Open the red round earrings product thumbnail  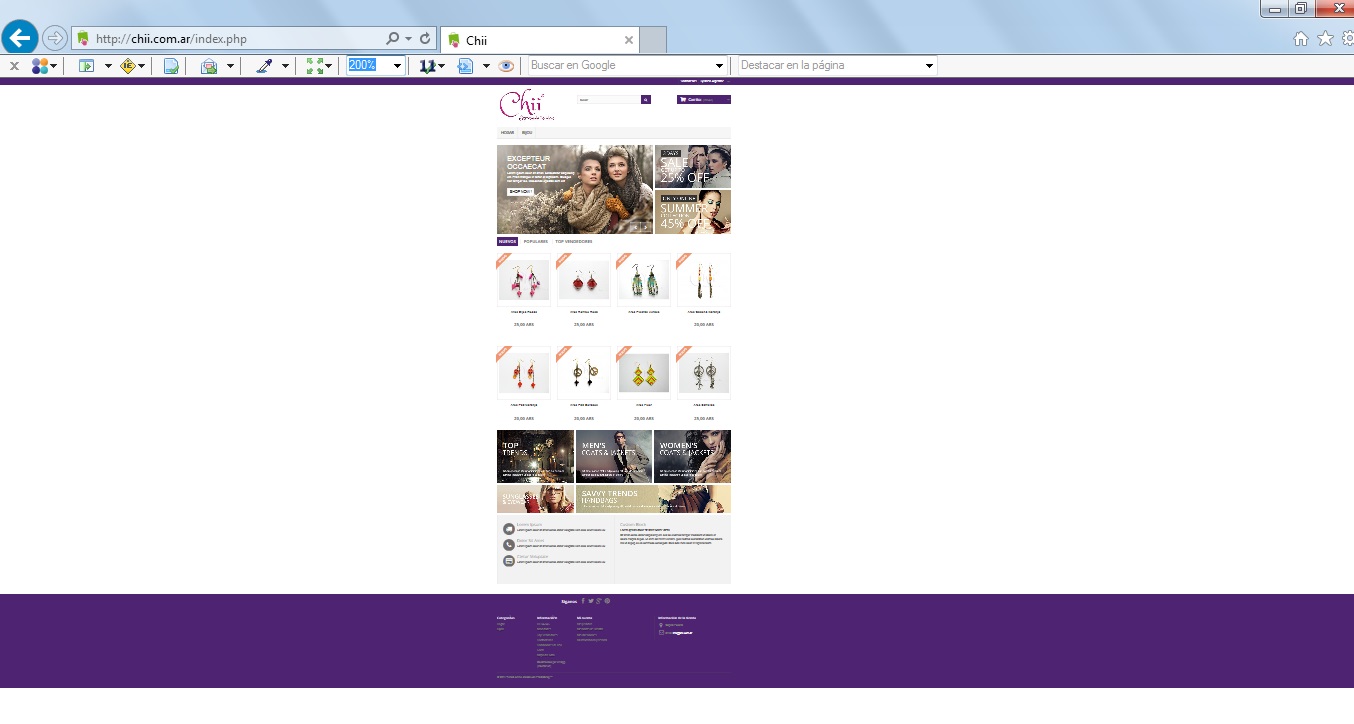point(584,280)
